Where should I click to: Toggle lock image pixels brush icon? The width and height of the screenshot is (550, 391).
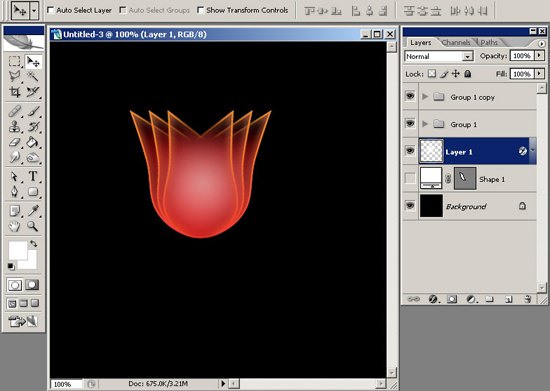point(444,74)
